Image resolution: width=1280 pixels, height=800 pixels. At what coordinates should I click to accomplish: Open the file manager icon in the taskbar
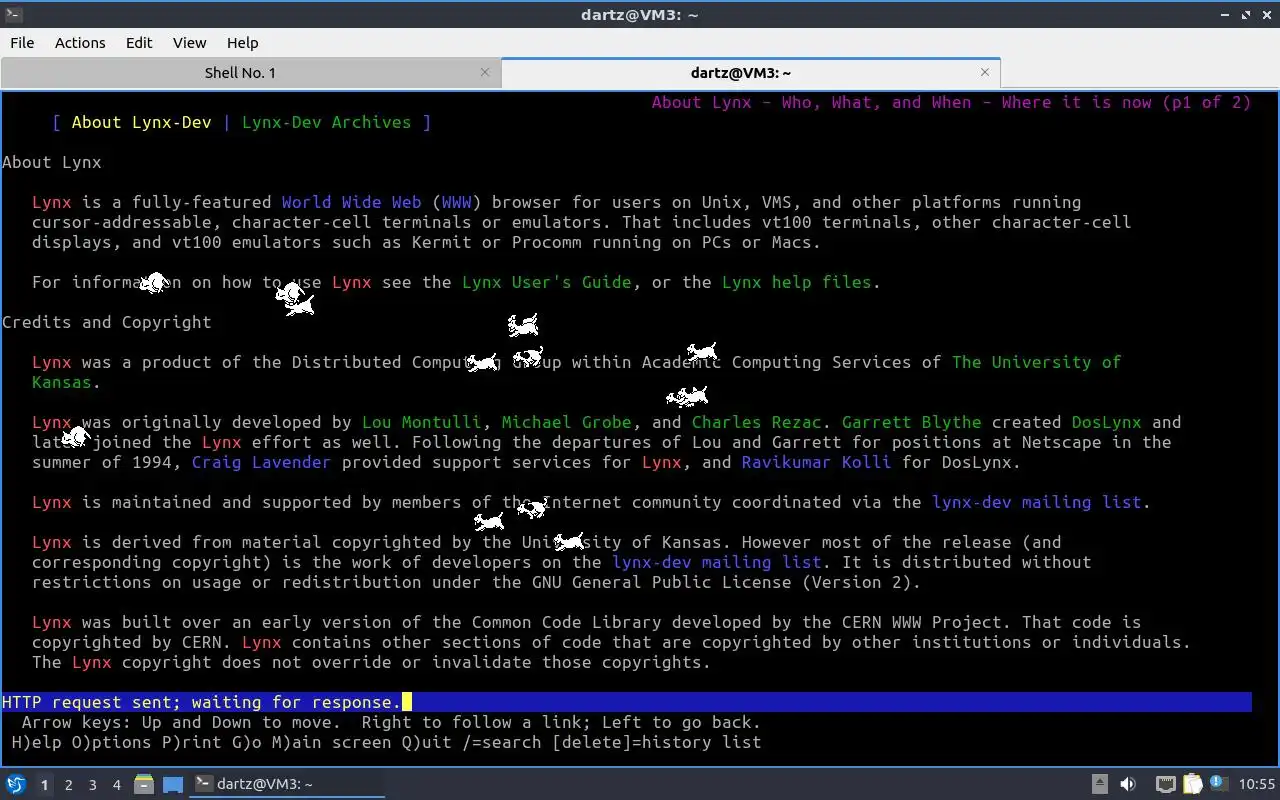tap(143, 785)
